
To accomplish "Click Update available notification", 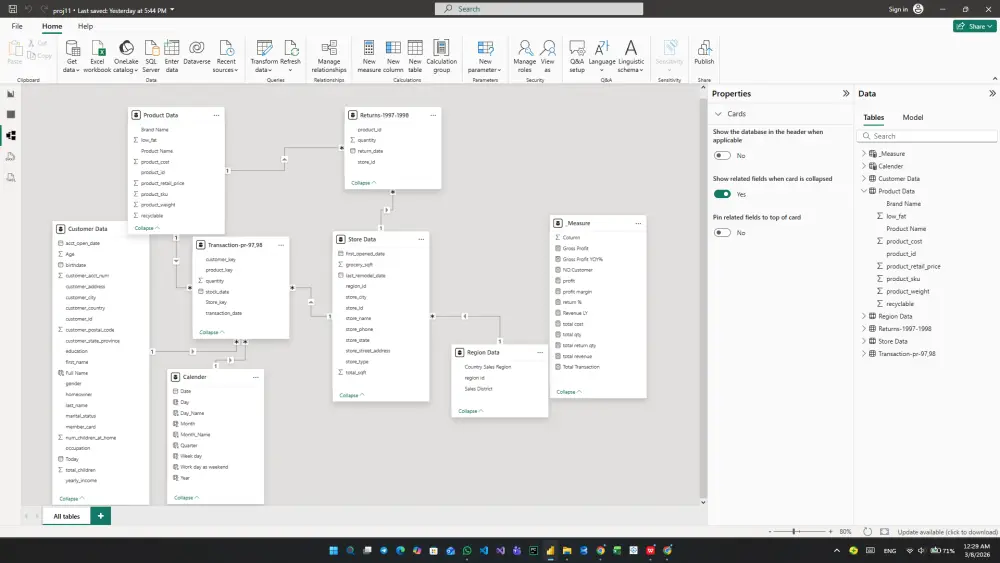I will 947,532.
